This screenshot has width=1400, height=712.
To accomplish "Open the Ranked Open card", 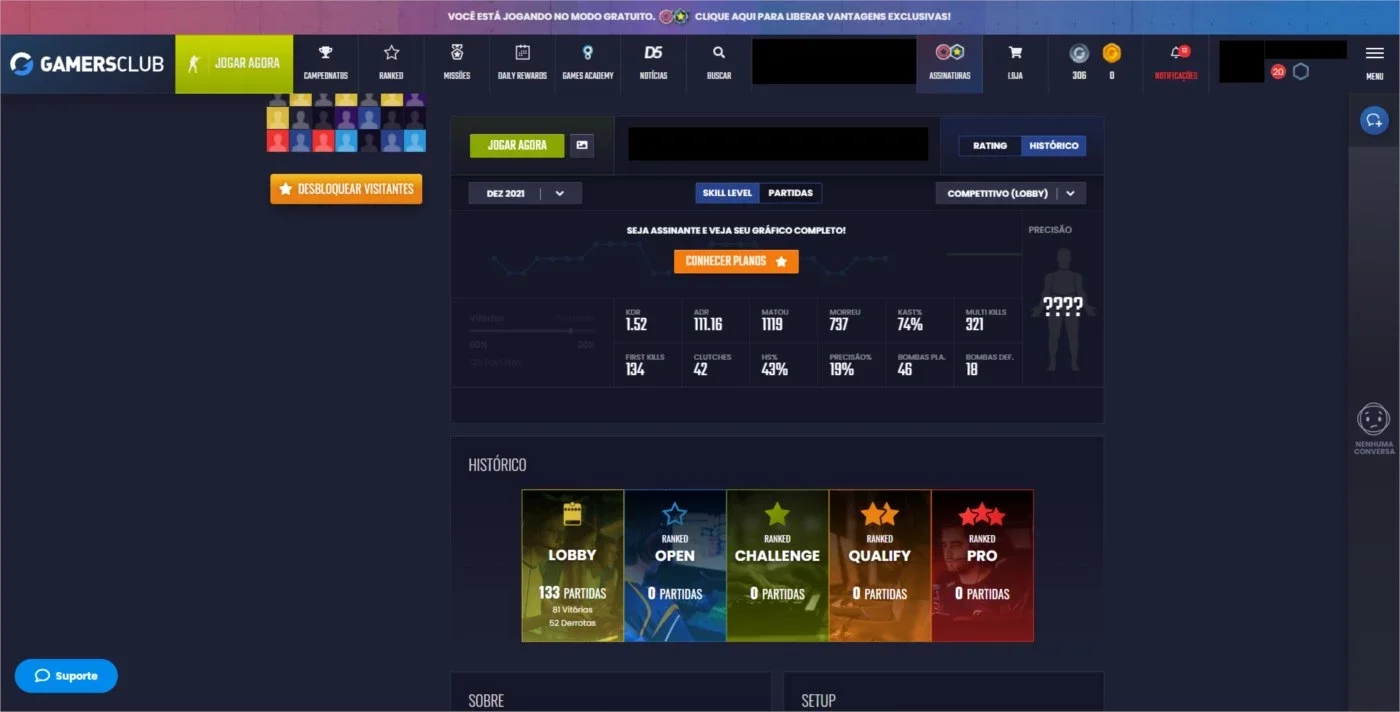I will (675, 565).
